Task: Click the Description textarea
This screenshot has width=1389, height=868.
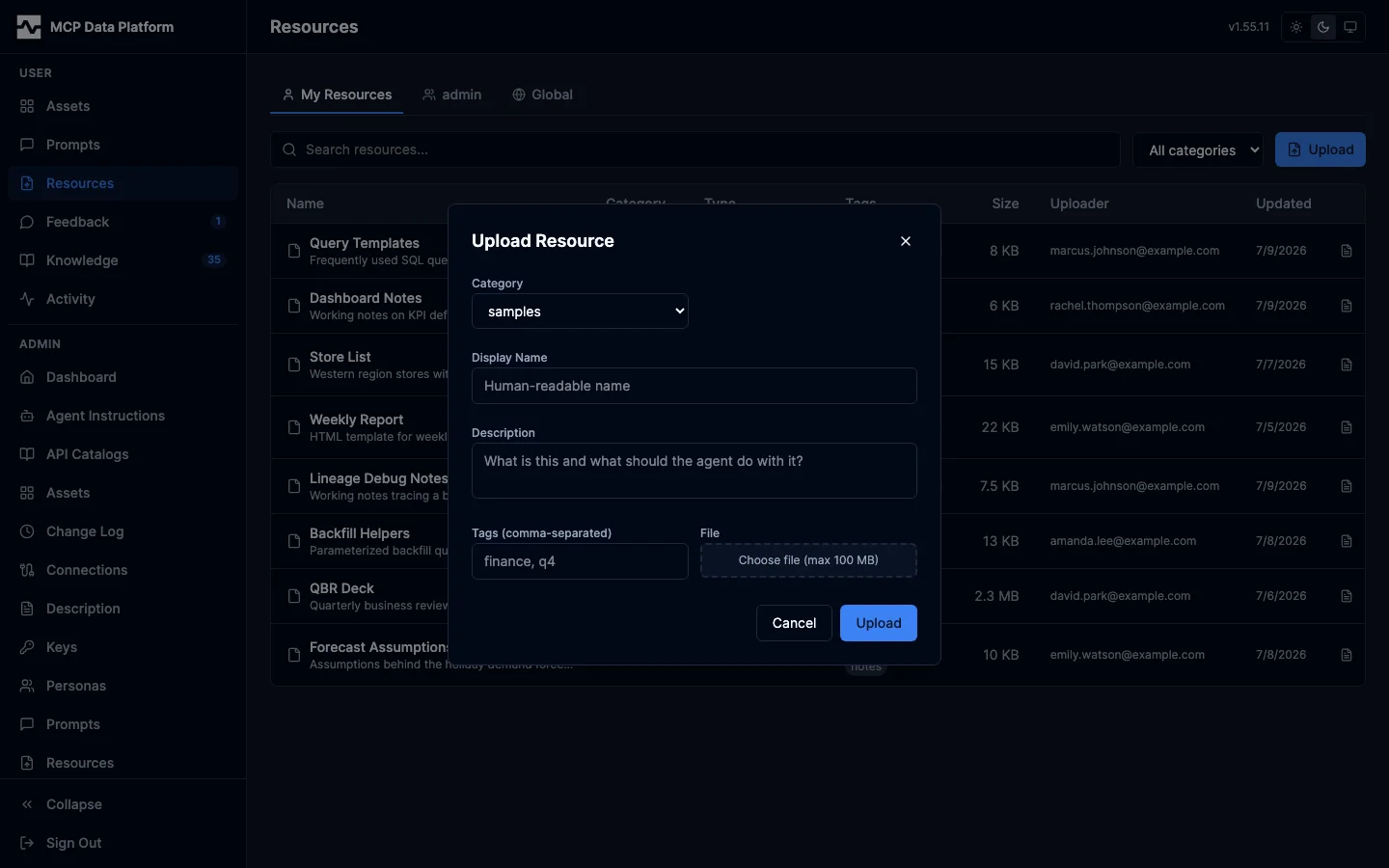Action: click(x=694, y=471)
